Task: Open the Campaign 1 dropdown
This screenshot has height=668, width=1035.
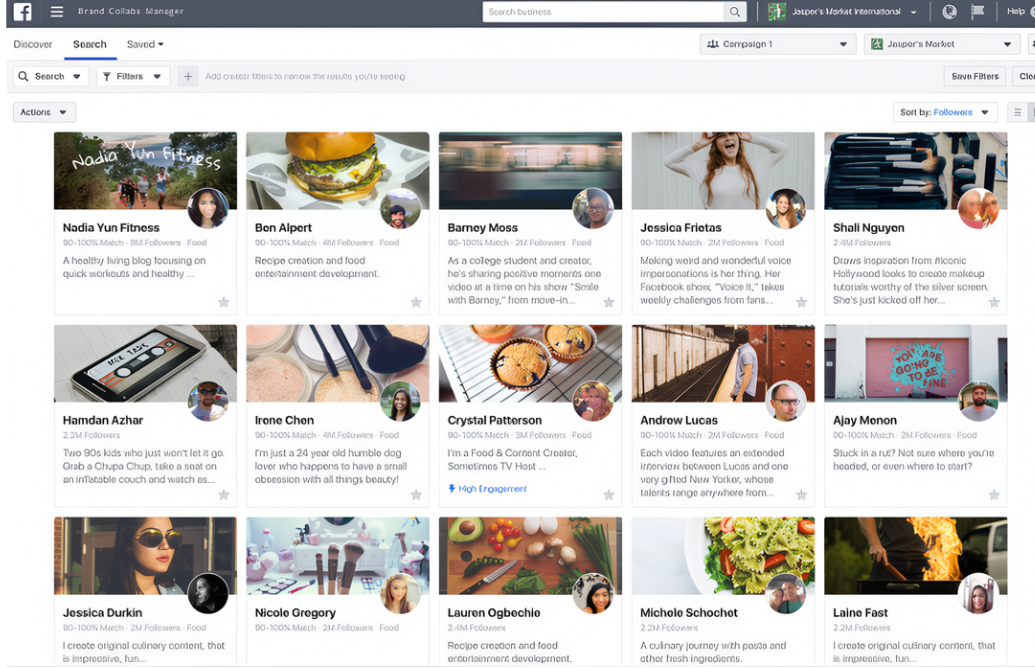Action: pyautogui.click(x=778, y=44)
